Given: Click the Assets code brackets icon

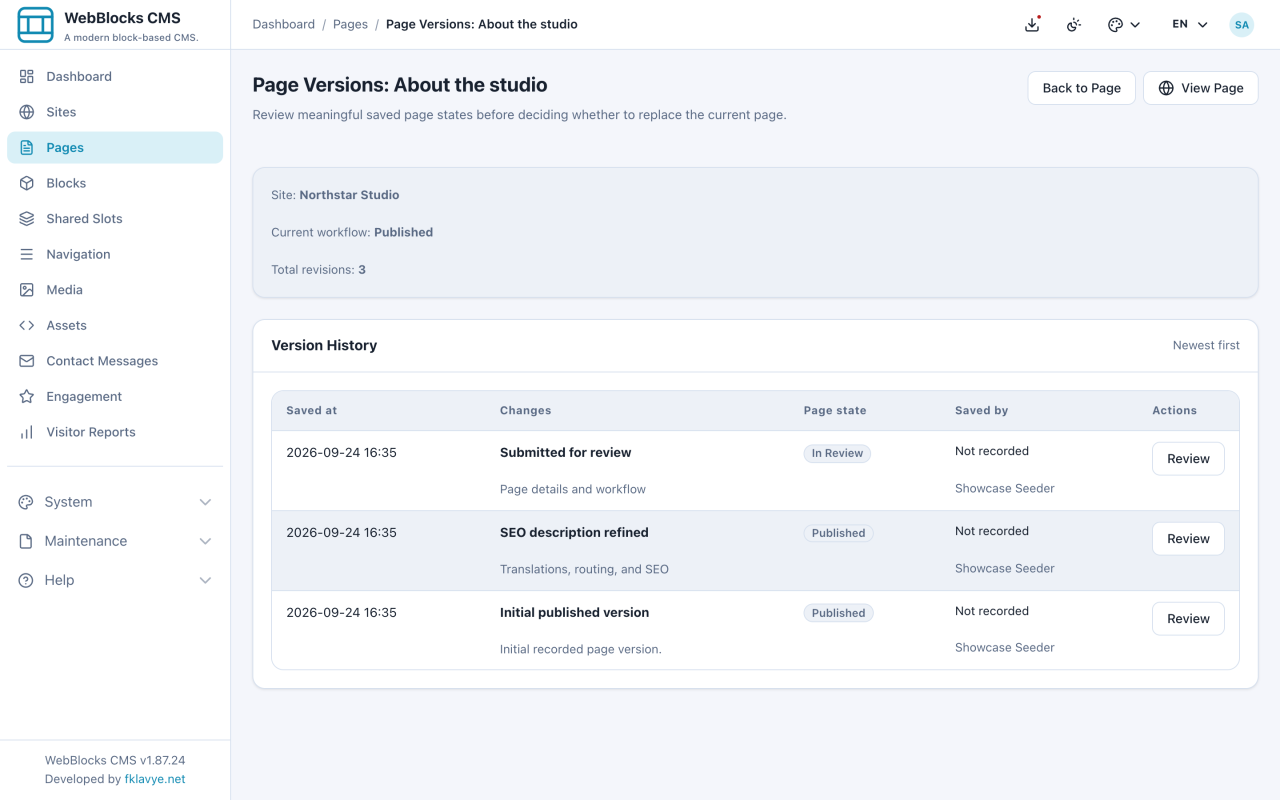Looking at the screenshot, I should coord(27,325).
